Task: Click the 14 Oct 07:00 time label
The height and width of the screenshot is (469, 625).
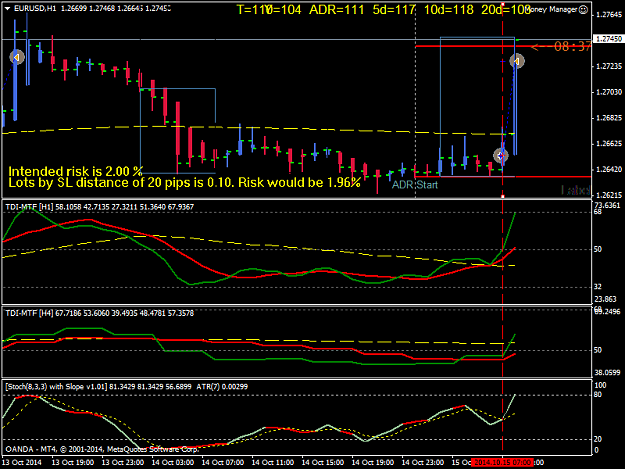Action: pyautogui.click(x=223, y=463)
